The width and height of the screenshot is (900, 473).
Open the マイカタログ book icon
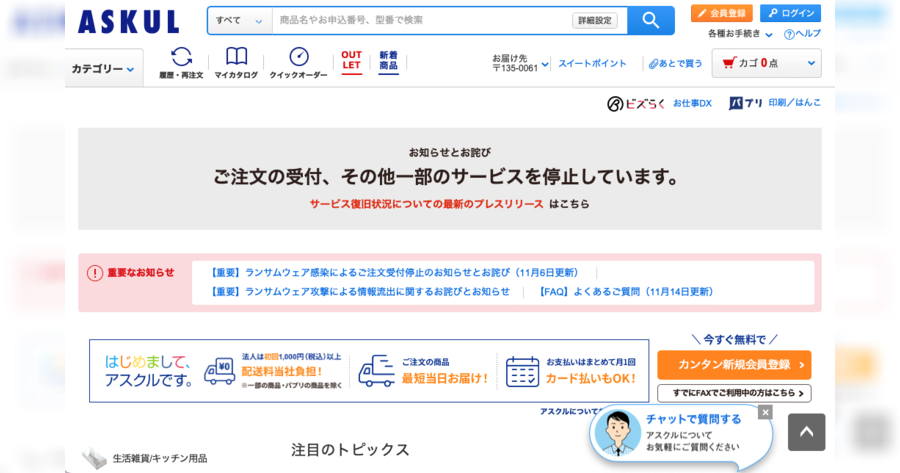pyautogui.click(x=236, y=62)
